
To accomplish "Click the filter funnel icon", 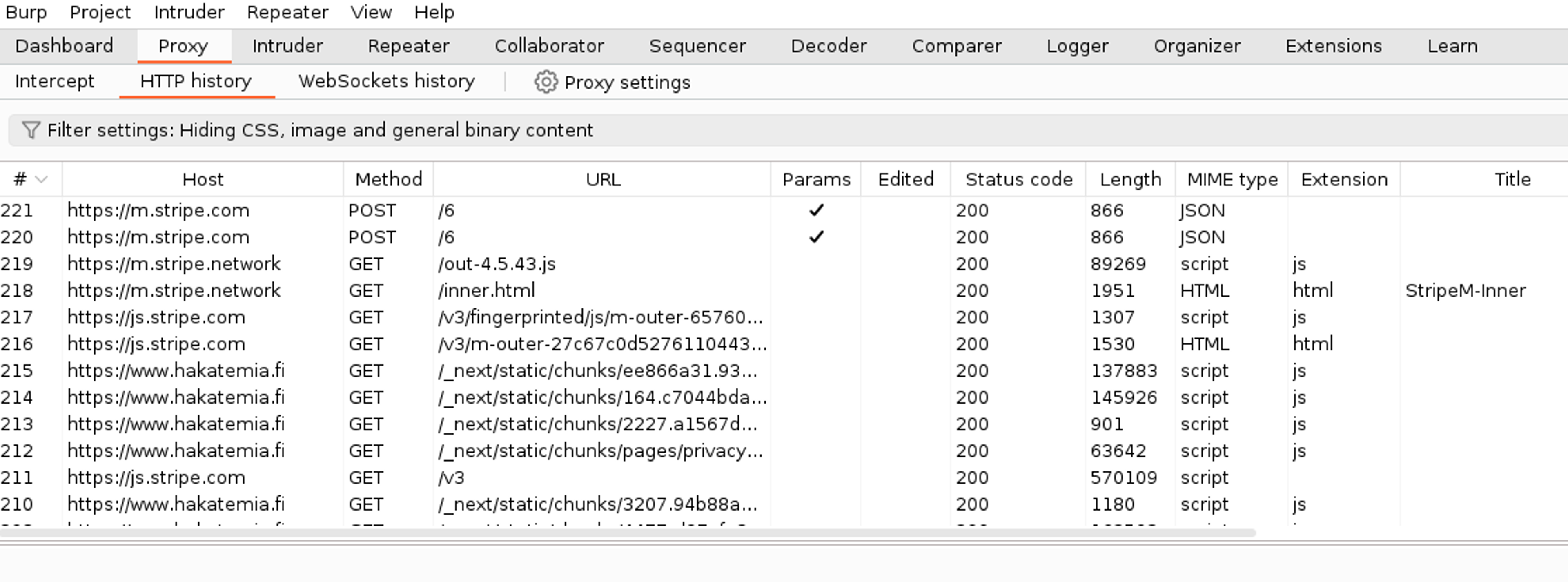I will [x=31, y=130].
